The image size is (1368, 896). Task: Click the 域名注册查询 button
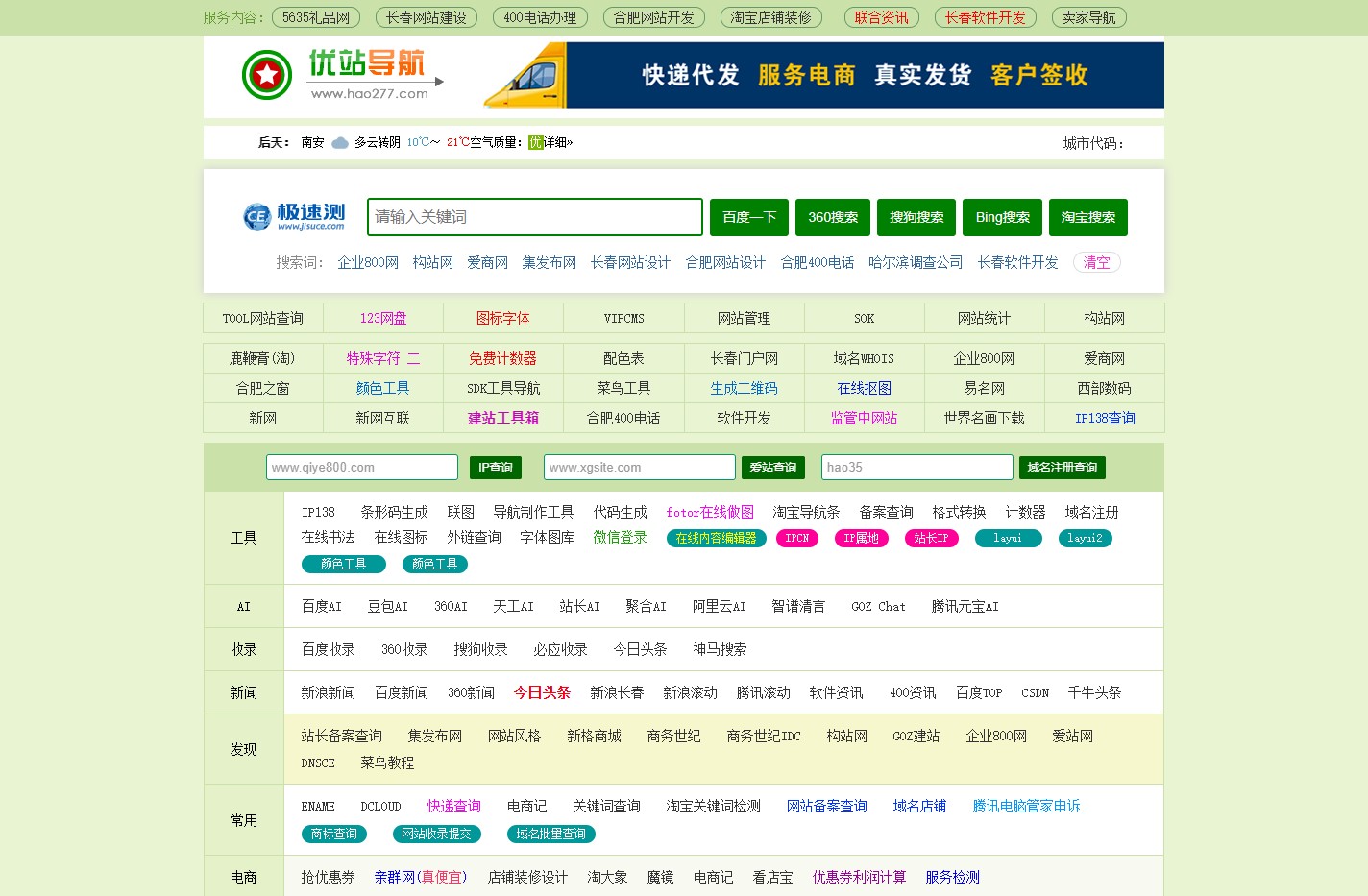tap(1063, 468)
